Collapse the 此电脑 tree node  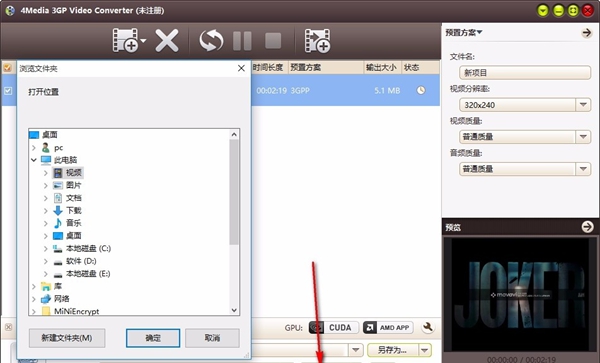[x=34, y=160]
